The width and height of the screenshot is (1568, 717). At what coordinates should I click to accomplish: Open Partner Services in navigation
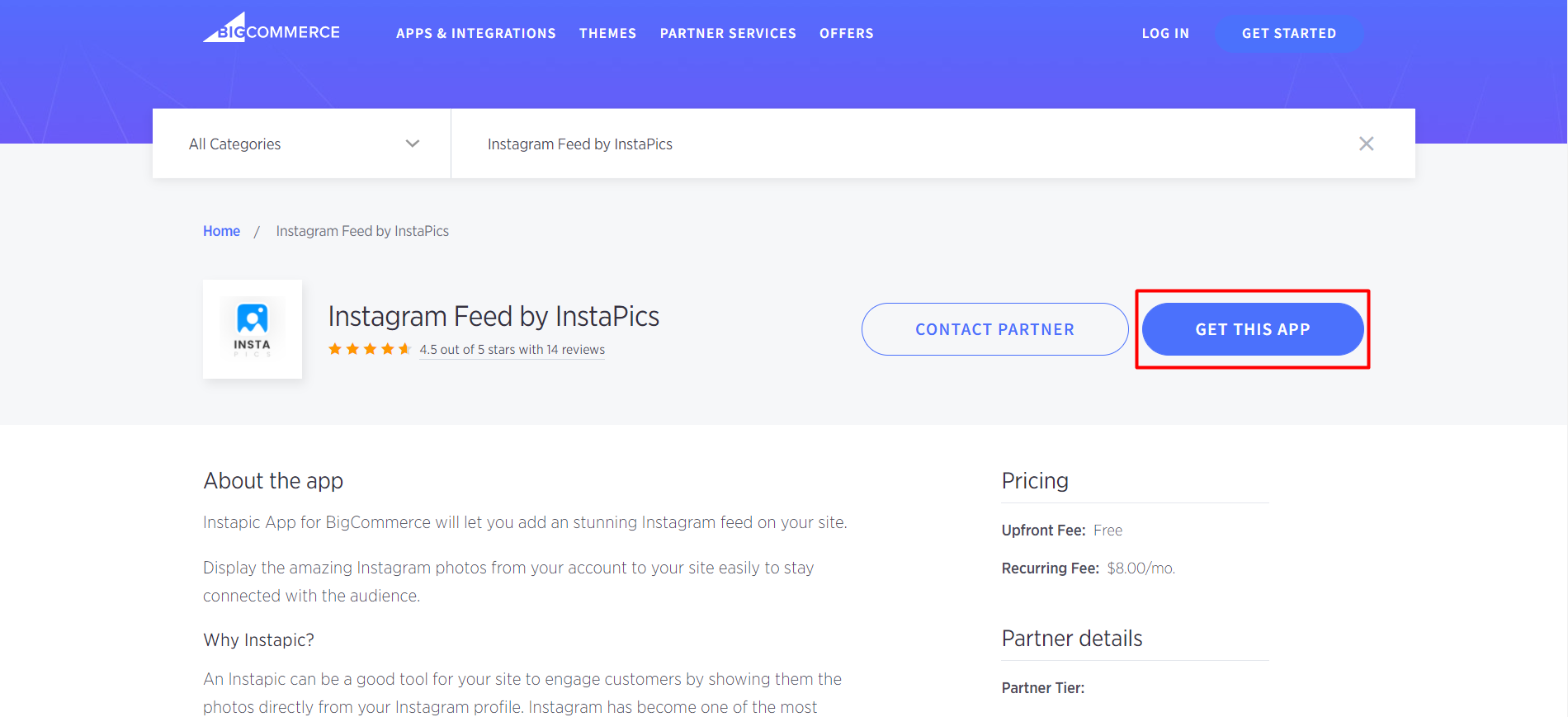(x=728, y=33)
